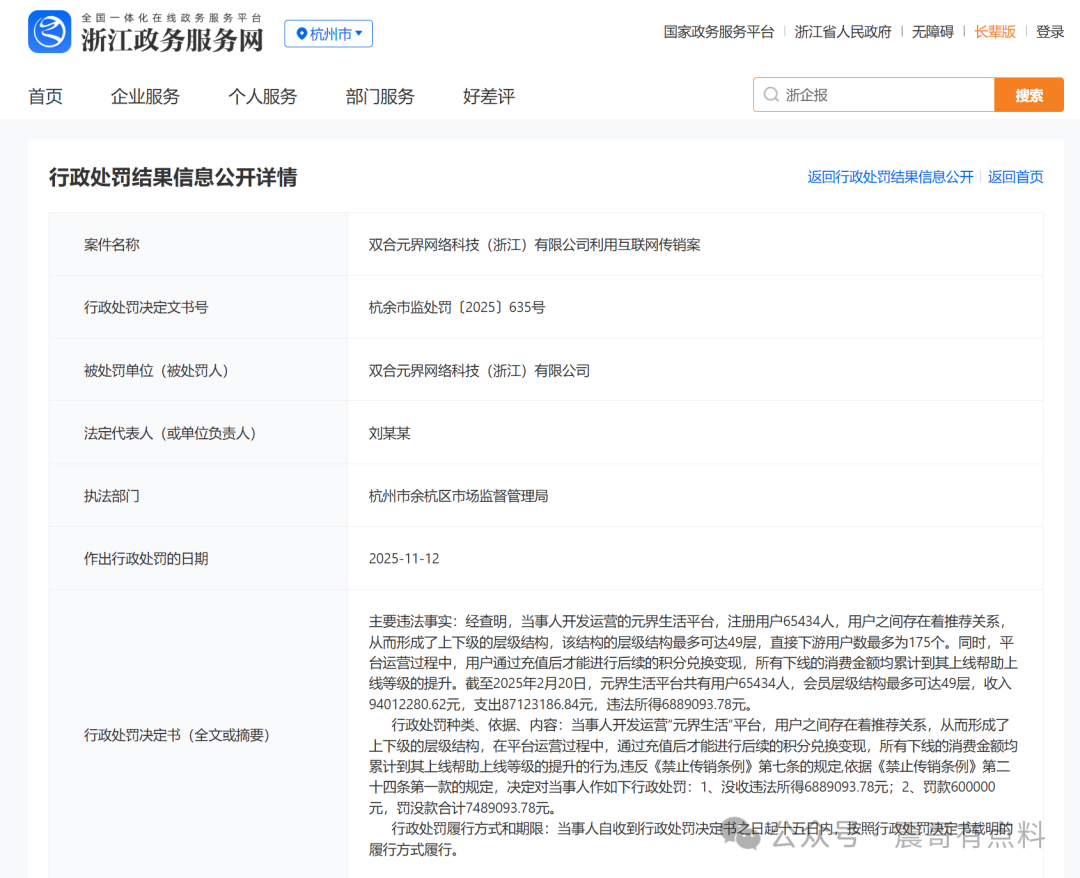Screen dimensions: 1080x878
Task: Click the 作出行政处罚的日期 label
Action: point(146,558)
